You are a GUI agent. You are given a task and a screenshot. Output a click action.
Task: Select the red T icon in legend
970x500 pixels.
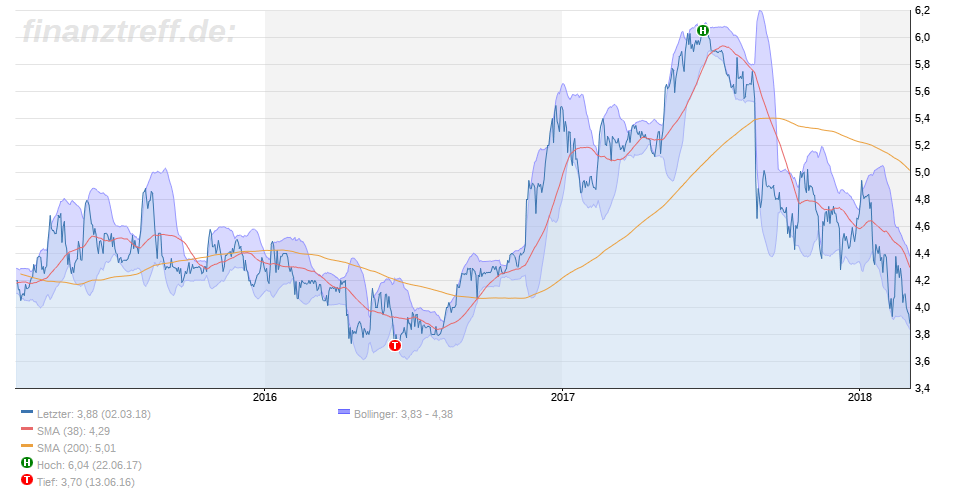pos(27,481)
